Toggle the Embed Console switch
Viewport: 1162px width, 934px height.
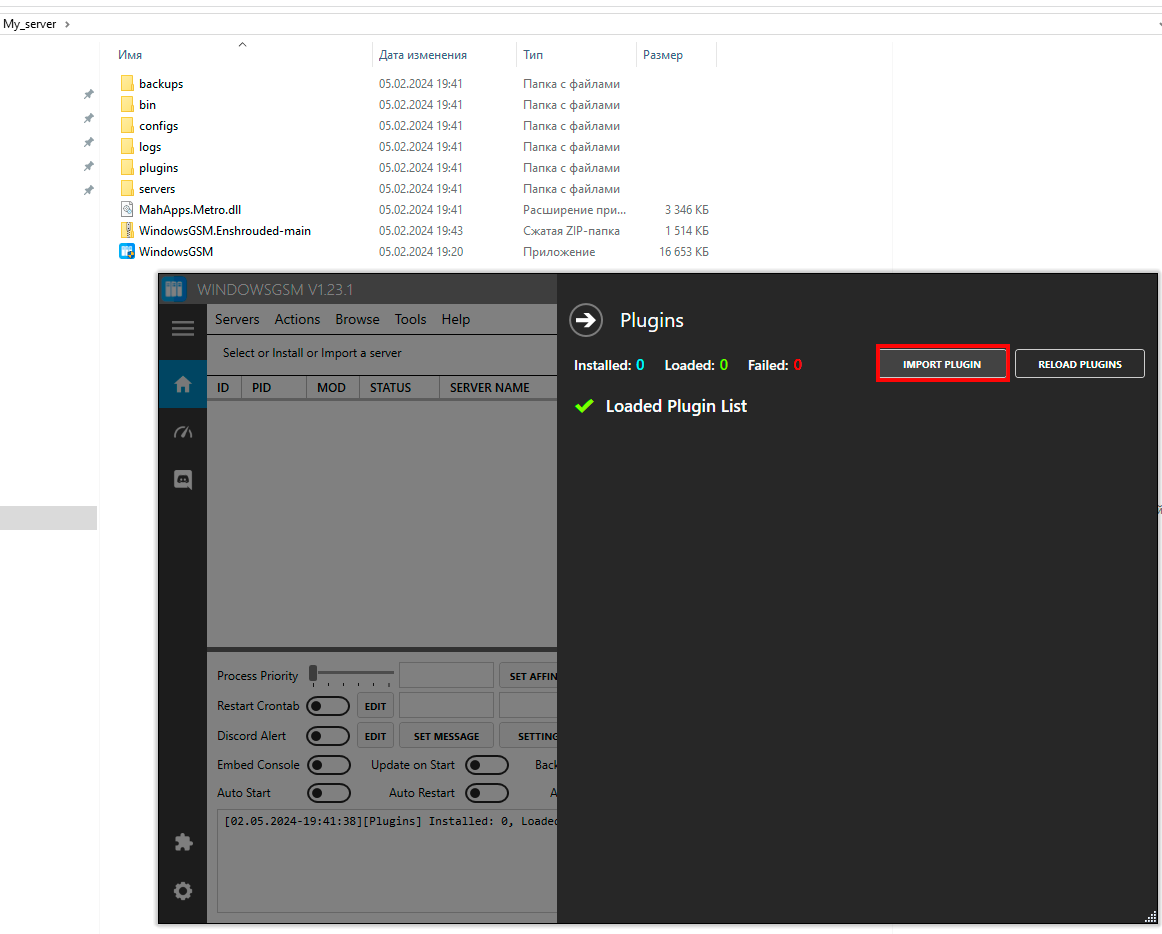click(x=328, y=765)
